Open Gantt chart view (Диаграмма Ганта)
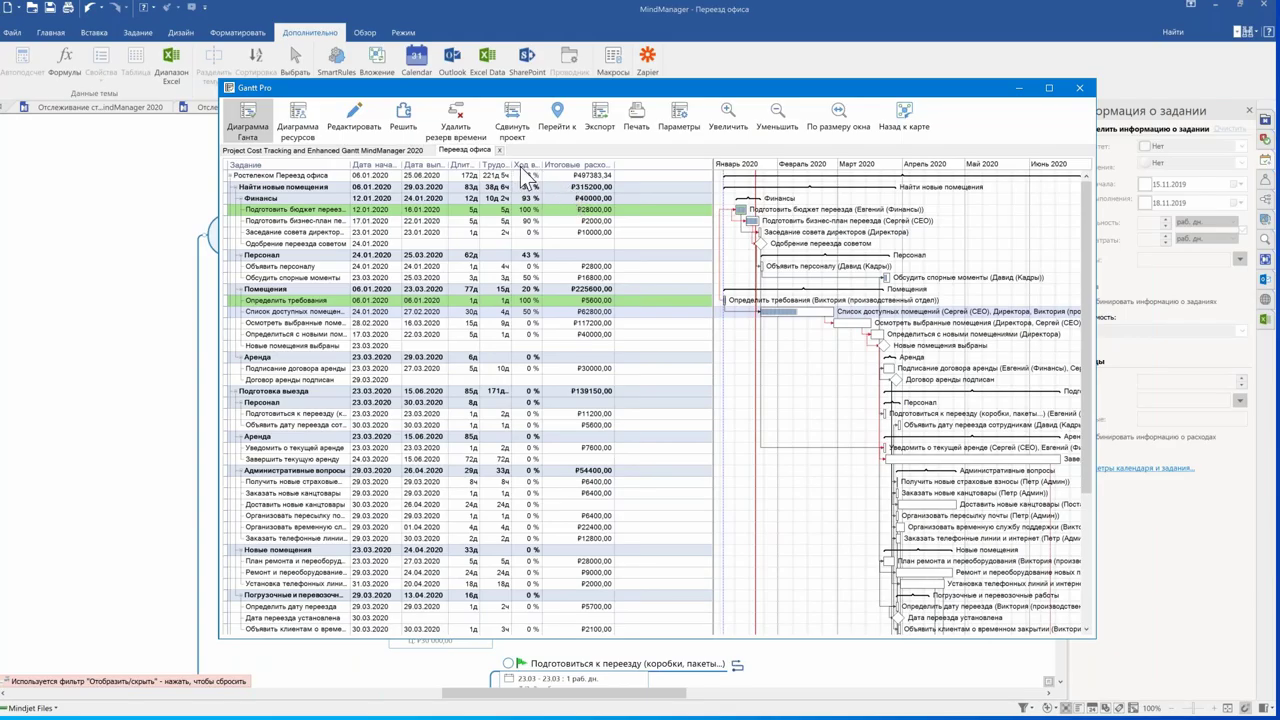The width and height of the screenshot is (1280, 720). click(x=247, y=120)
